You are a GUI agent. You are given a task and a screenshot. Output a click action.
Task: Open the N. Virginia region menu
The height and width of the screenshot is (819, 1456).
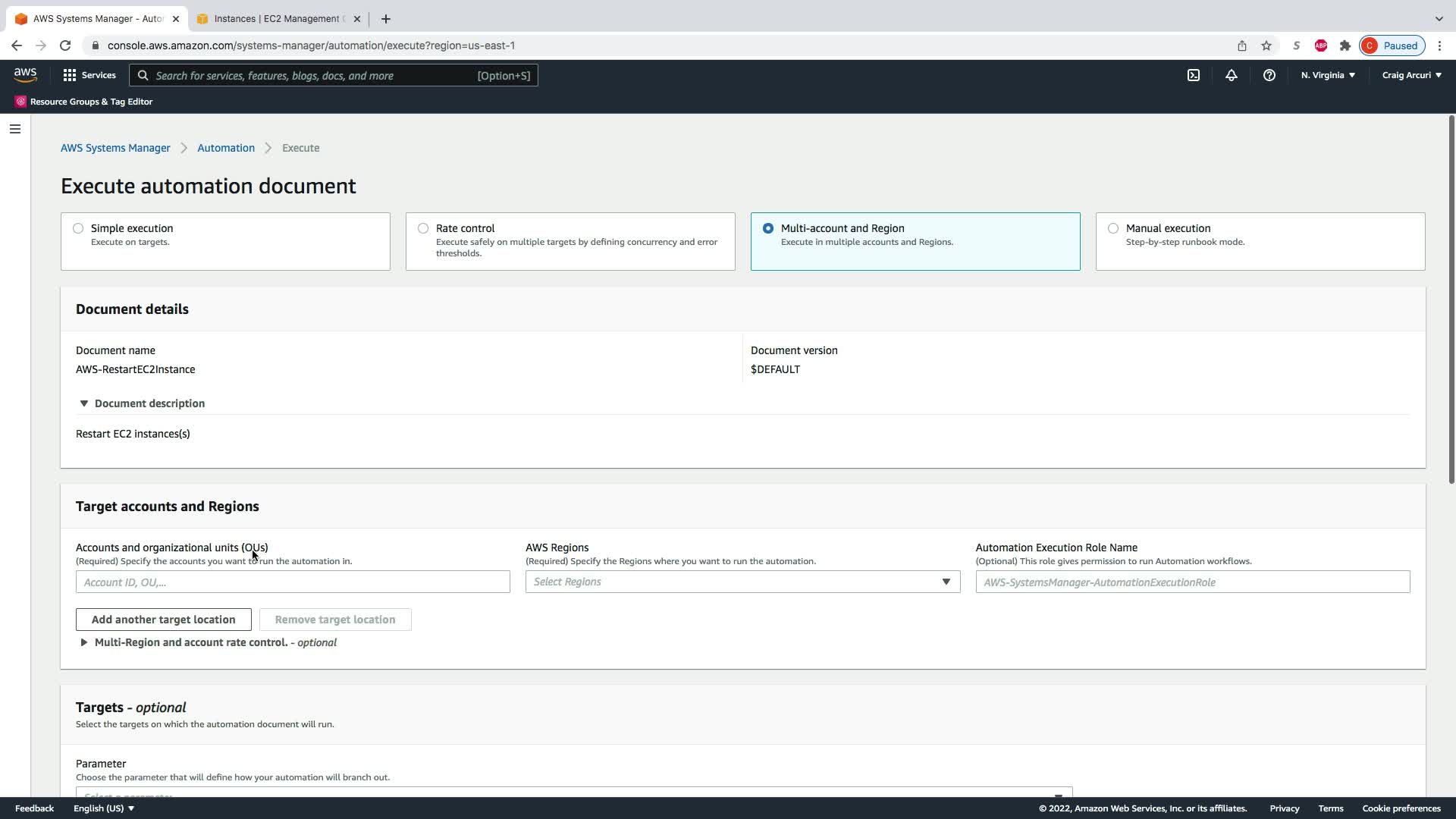1328,75
